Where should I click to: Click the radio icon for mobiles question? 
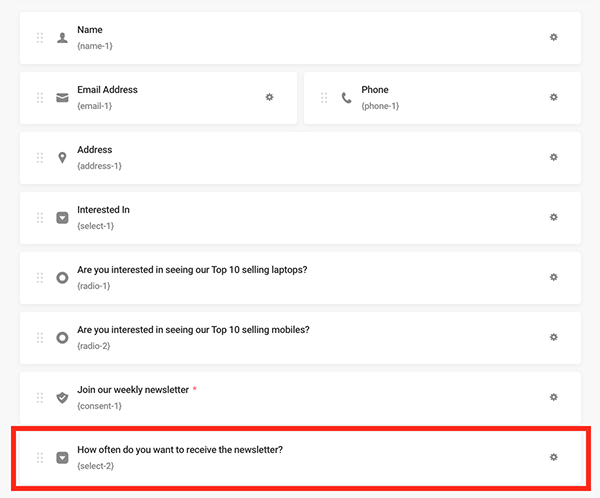pyautogui.click(x=62, y=338)
